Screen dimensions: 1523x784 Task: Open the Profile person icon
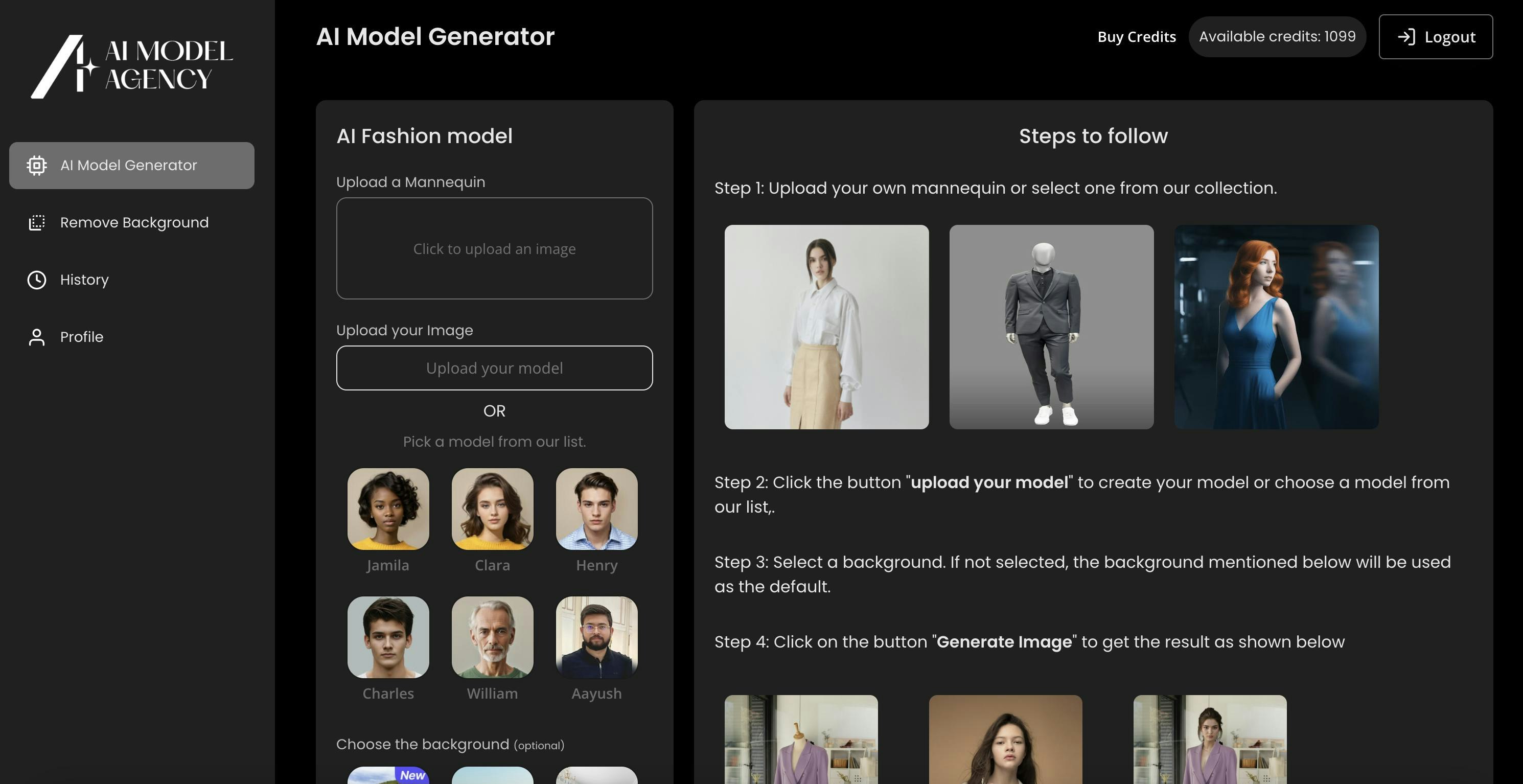click(x=37, y=336)
